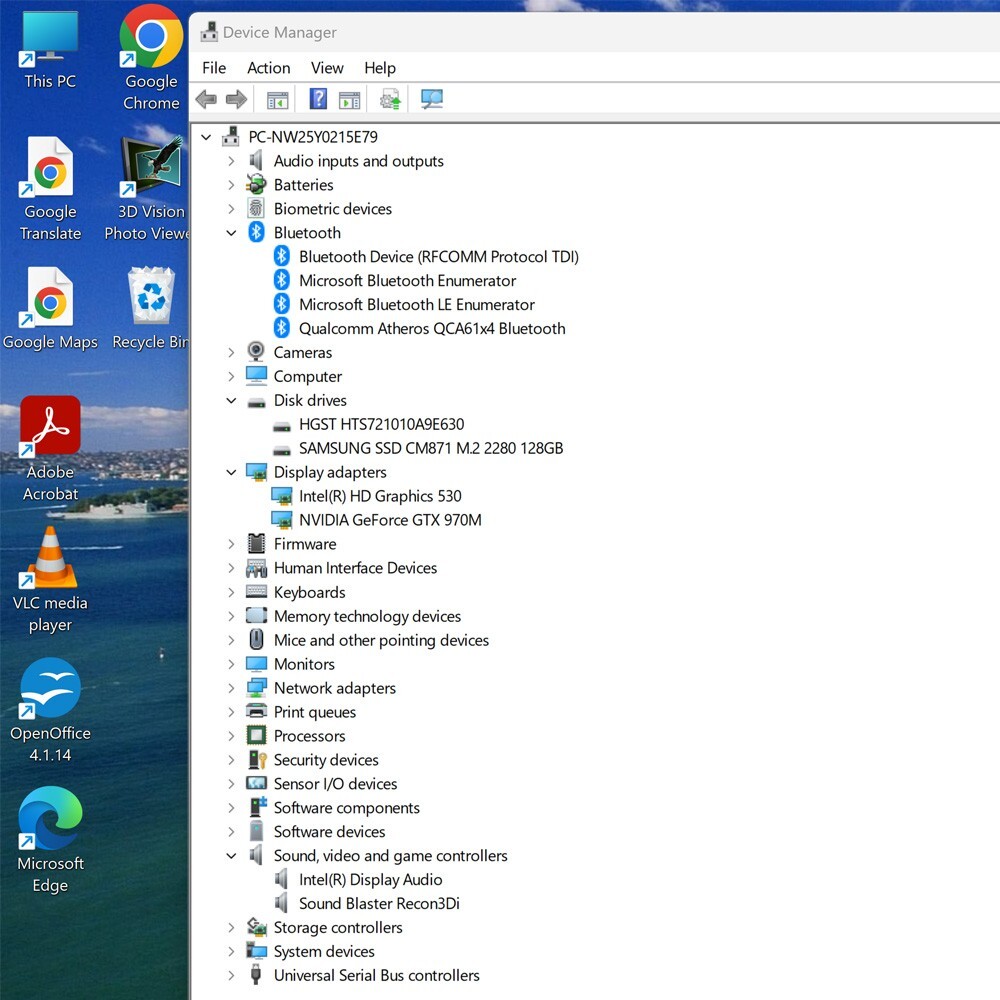Click the Universal Serial Bus plug icon
Image resolution: width=1000 pixels, height=1000 pixels.
click(256, 974)
